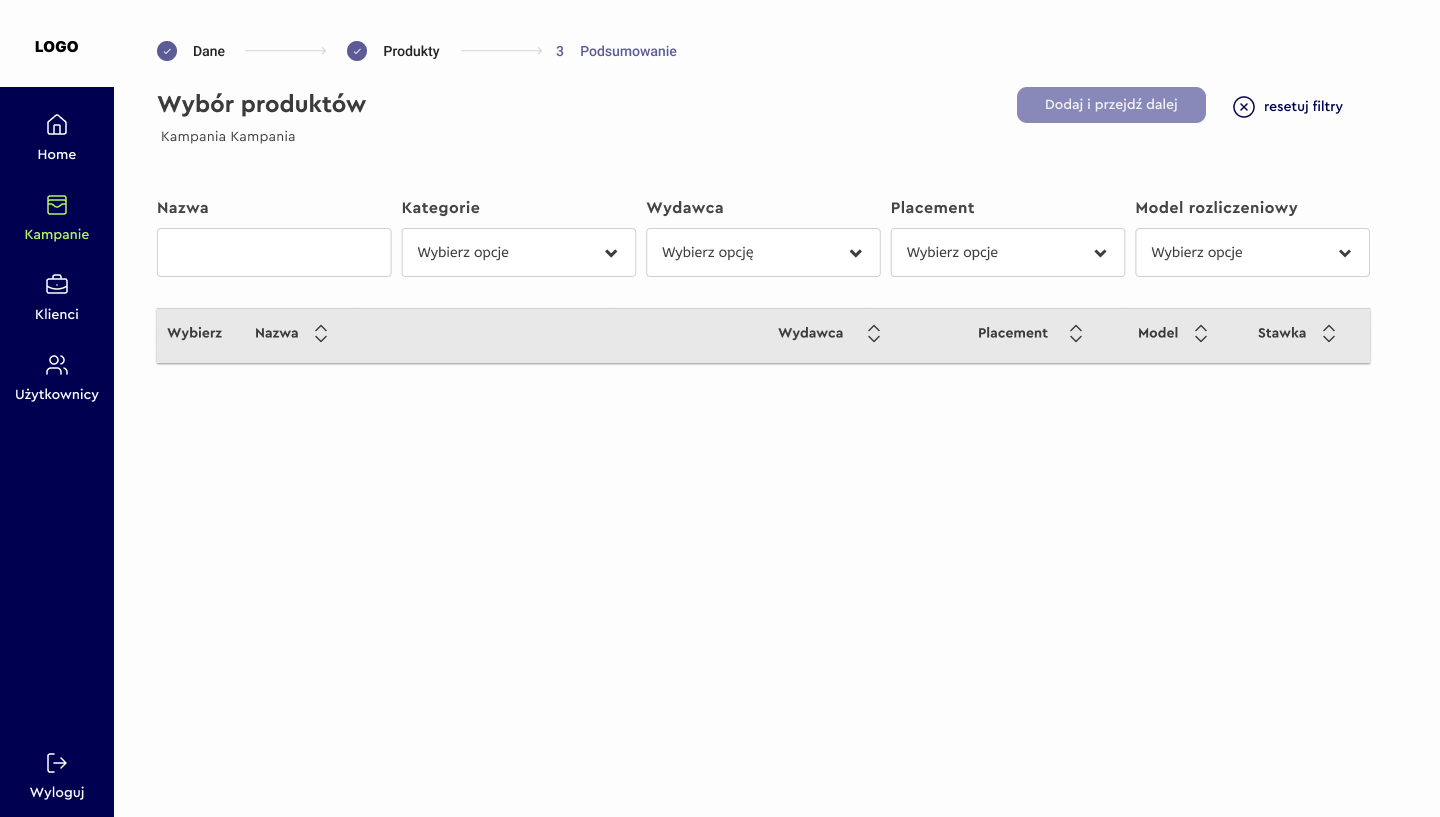Select the Kampanie label in sidebar

(x=57, y=234)
